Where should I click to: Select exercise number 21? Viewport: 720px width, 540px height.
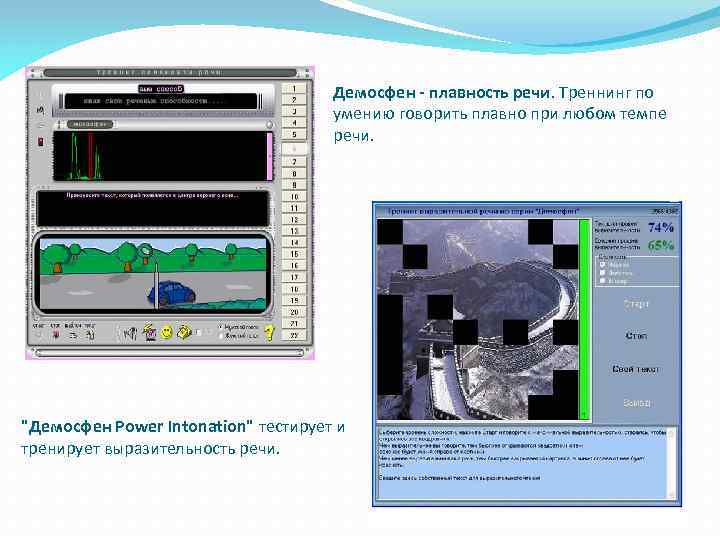(294, 324)
